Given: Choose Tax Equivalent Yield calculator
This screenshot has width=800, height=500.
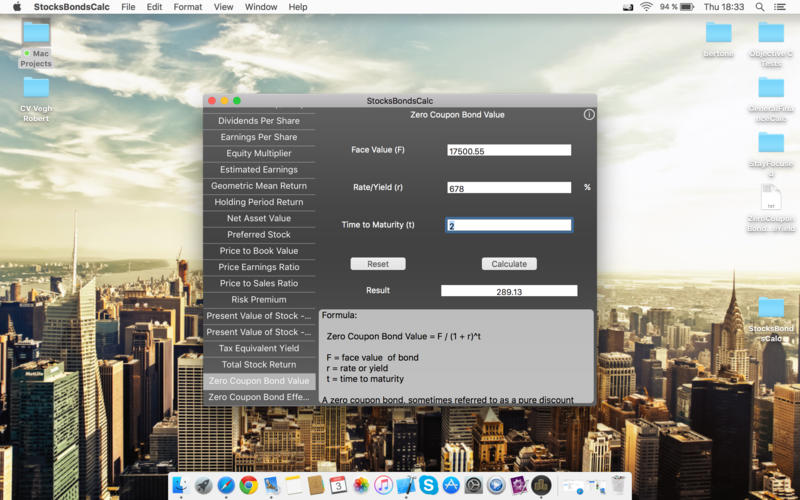Looking at the screenshot, I should tap(259, 348).
